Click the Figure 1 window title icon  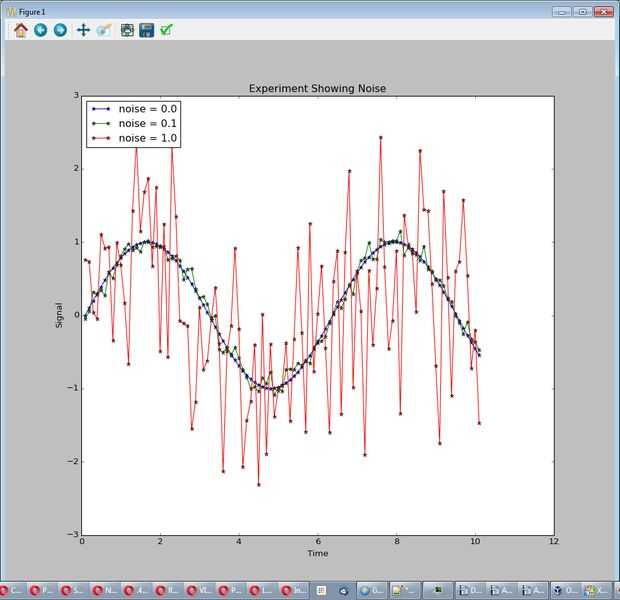point(11,12)
